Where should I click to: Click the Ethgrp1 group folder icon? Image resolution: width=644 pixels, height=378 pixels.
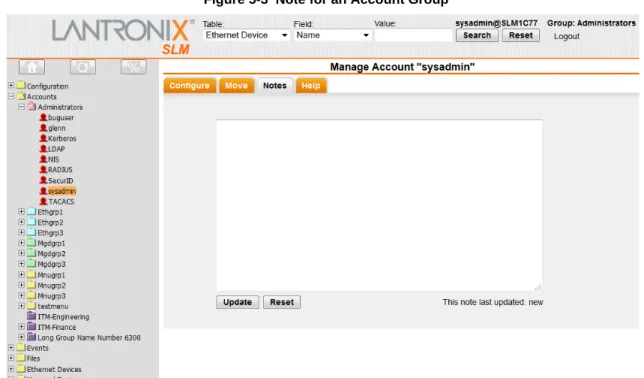coord(32,212)
